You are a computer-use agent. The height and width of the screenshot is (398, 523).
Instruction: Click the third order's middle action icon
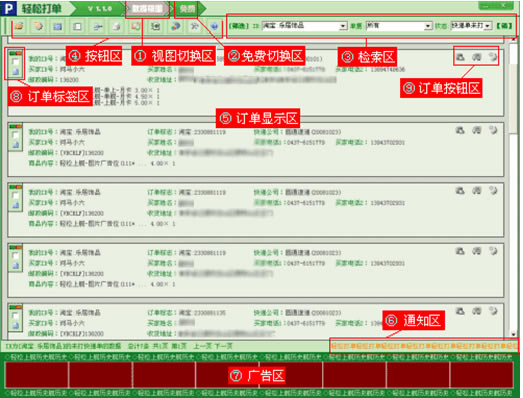tap(477, 190)
